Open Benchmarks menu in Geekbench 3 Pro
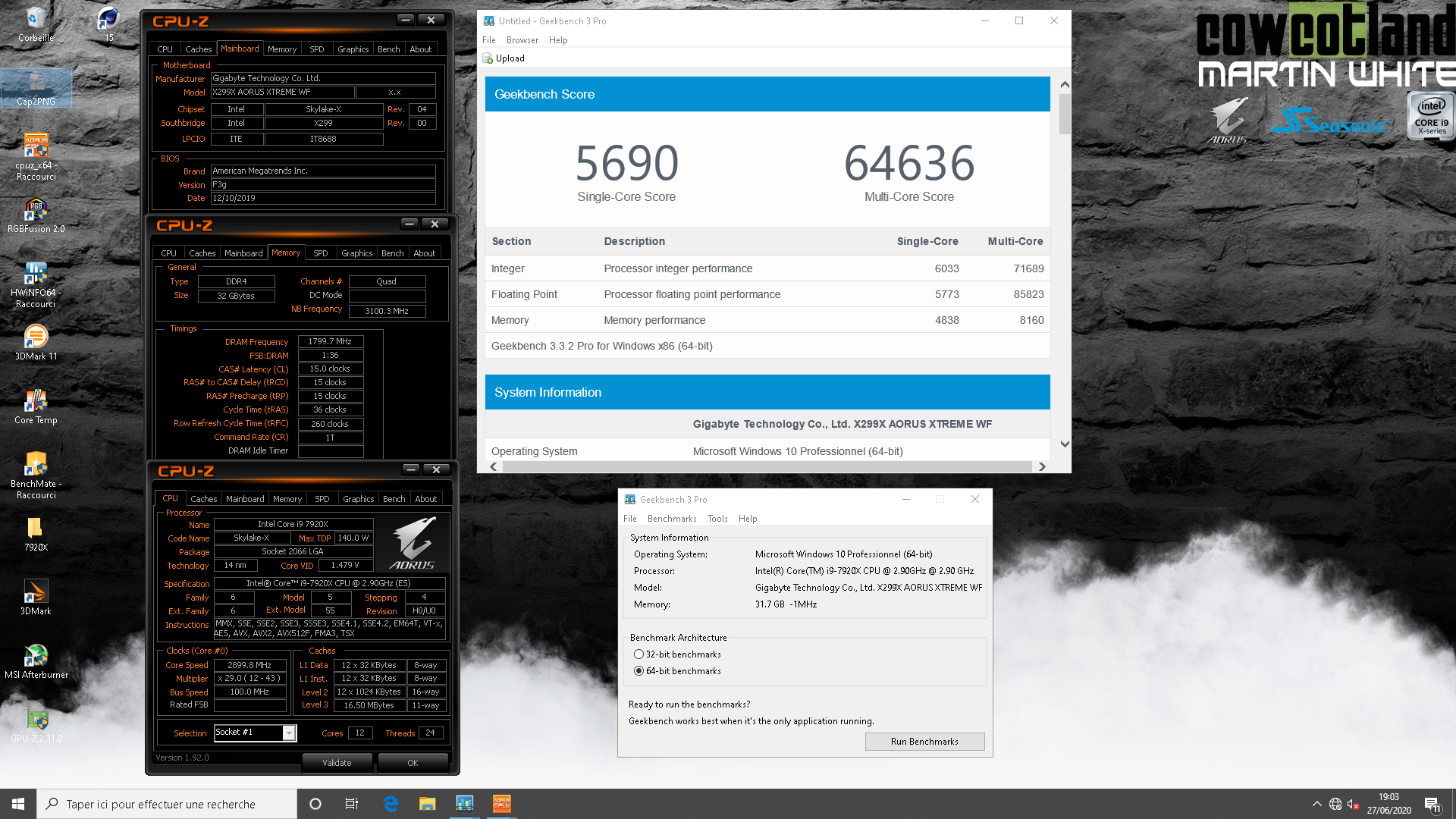Screen dimensions: 1456x819 (672, 519)
